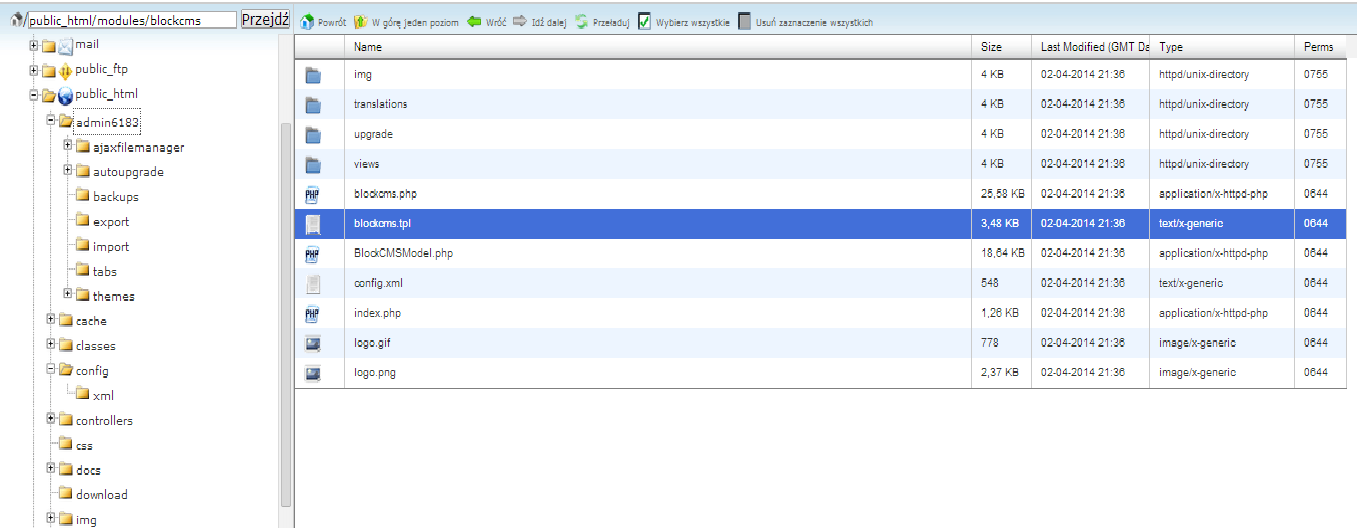Screen dimensions: 1357x528
Task: Open the tabs folder in tree
Action: tap(105, 272)
